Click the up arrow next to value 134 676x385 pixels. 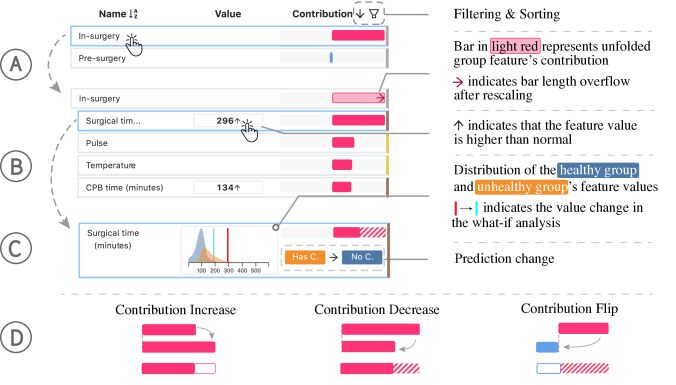pyautogui.click(x=238, y=188)
